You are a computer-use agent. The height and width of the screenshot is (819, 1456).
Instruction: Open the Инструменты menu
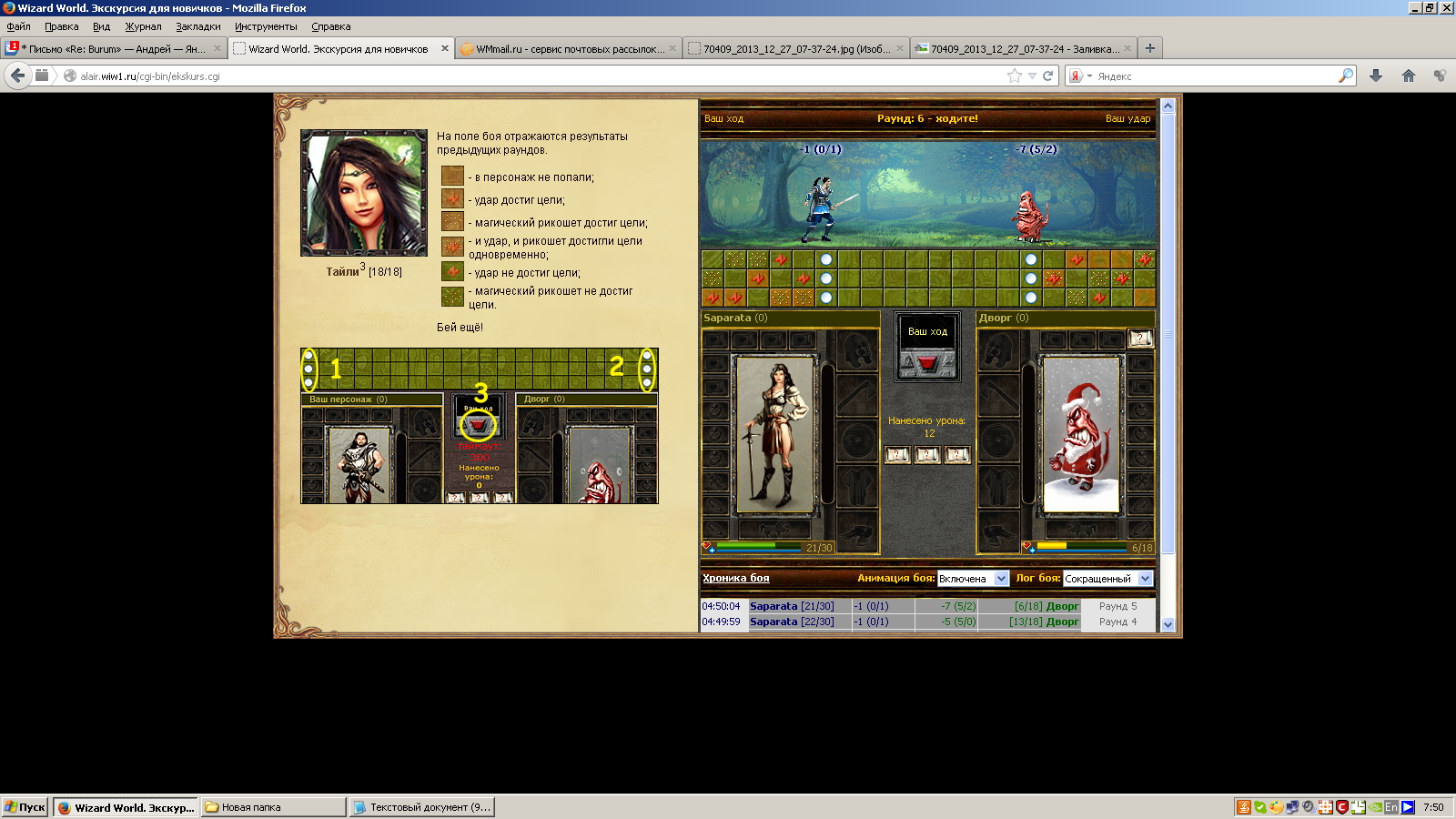click(266, 26)
